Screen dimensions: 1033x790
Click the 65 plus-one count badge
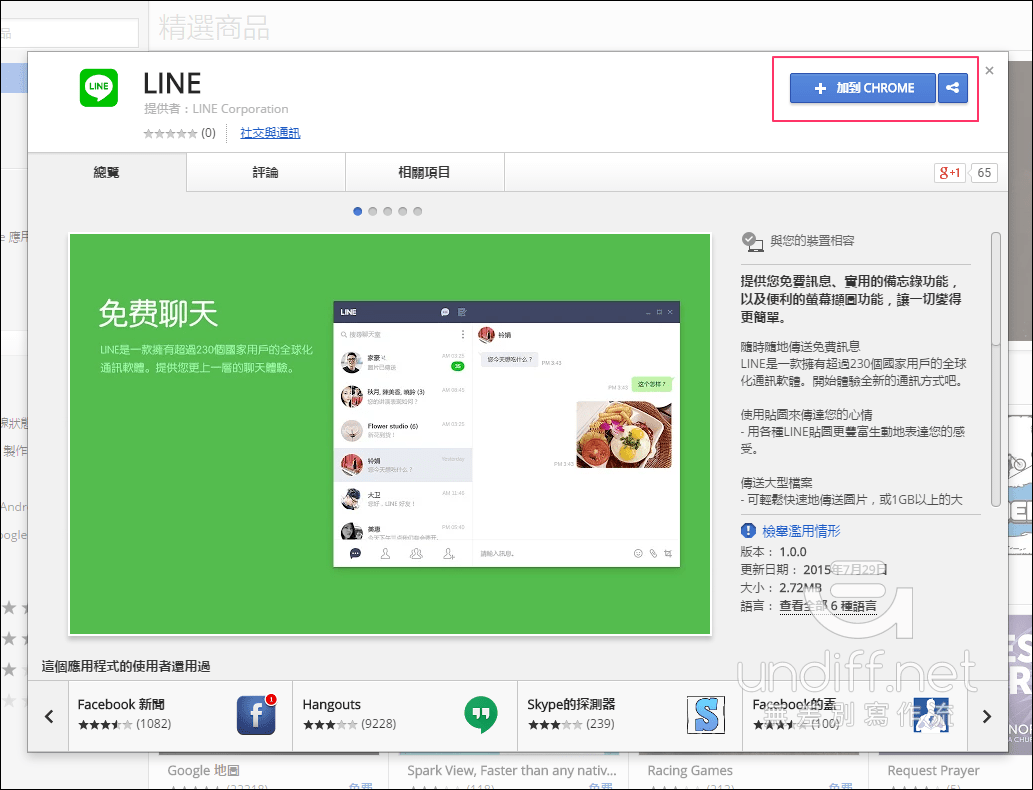pos(984,173)
